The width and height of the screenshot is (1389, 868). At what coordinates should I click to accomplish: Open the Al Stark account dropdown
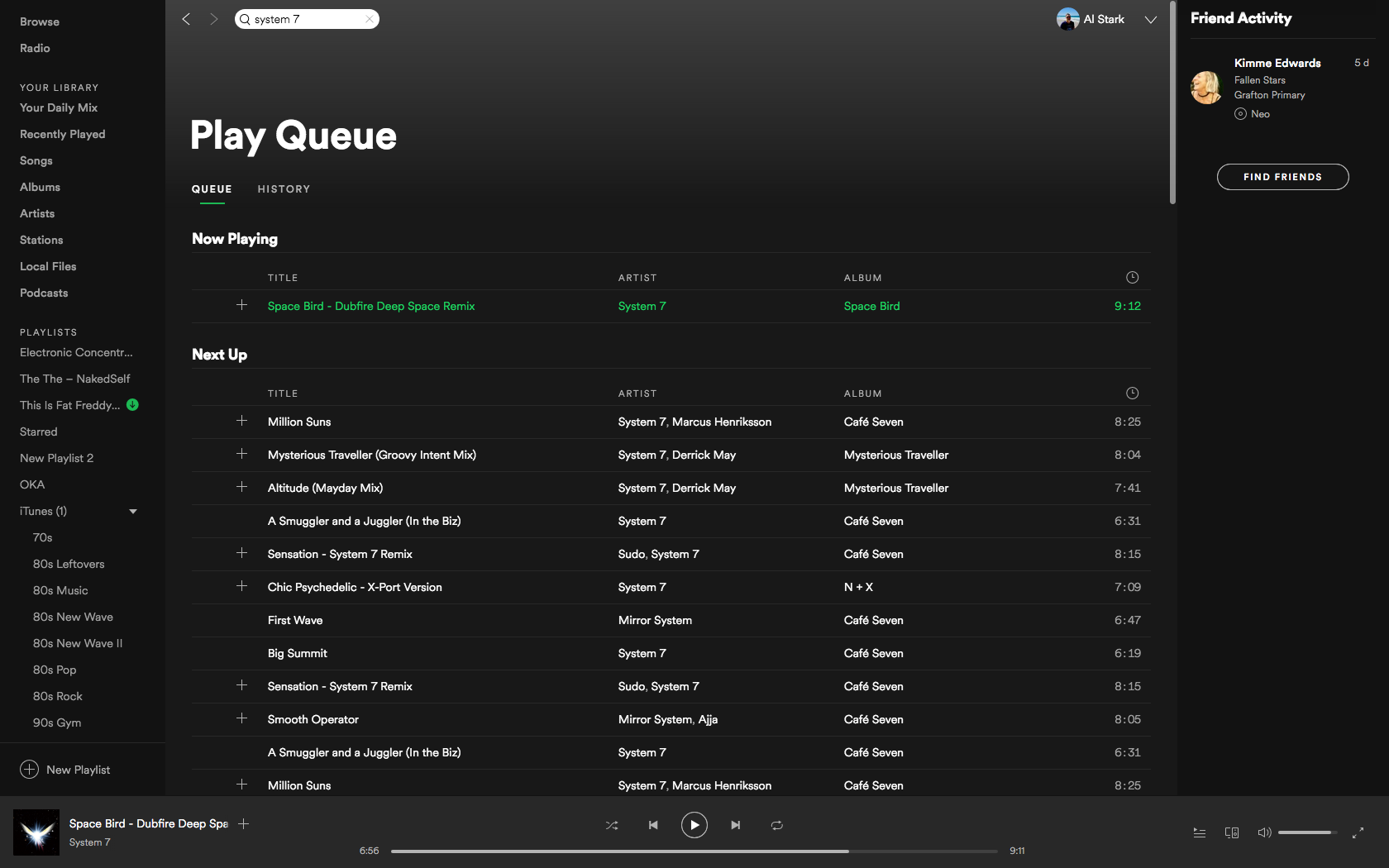click(x=1150, y=20)
